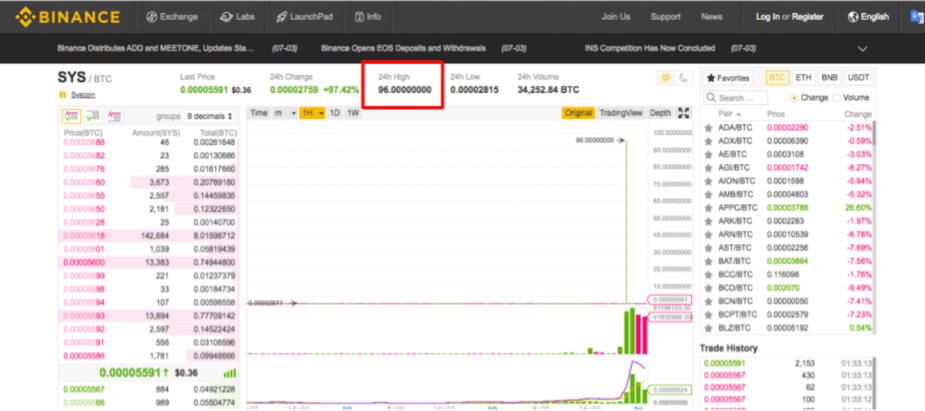The width and height of the screenshot is (925, 411).
Task: Switch to light theme sun icon
Action: (666, 78)
